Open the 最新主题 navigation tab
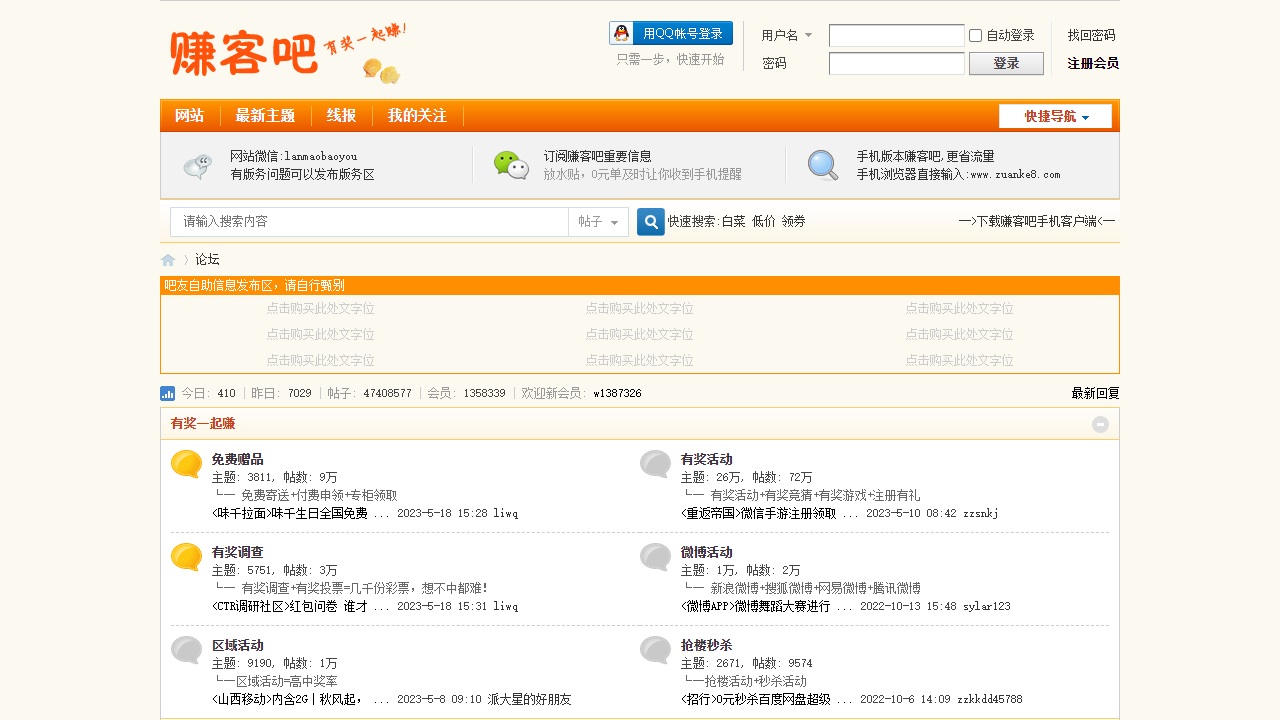Screen dimensions: 1280x720 [x=265, y=116]
